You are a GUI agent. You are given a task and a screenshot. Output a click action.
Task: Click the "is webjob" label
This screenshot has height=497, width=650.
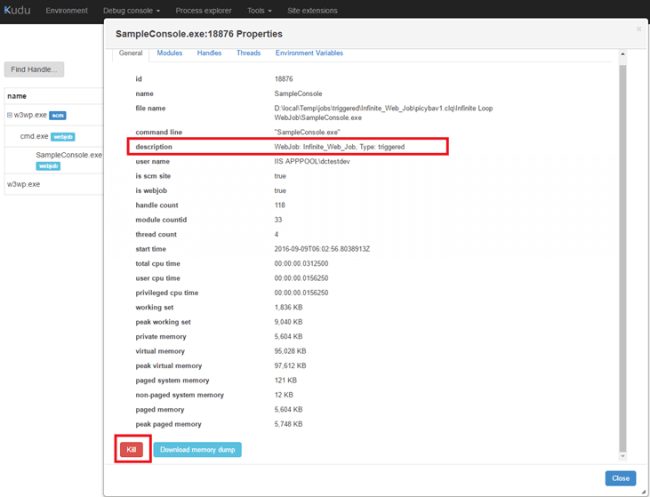click(x=151, y=191)
